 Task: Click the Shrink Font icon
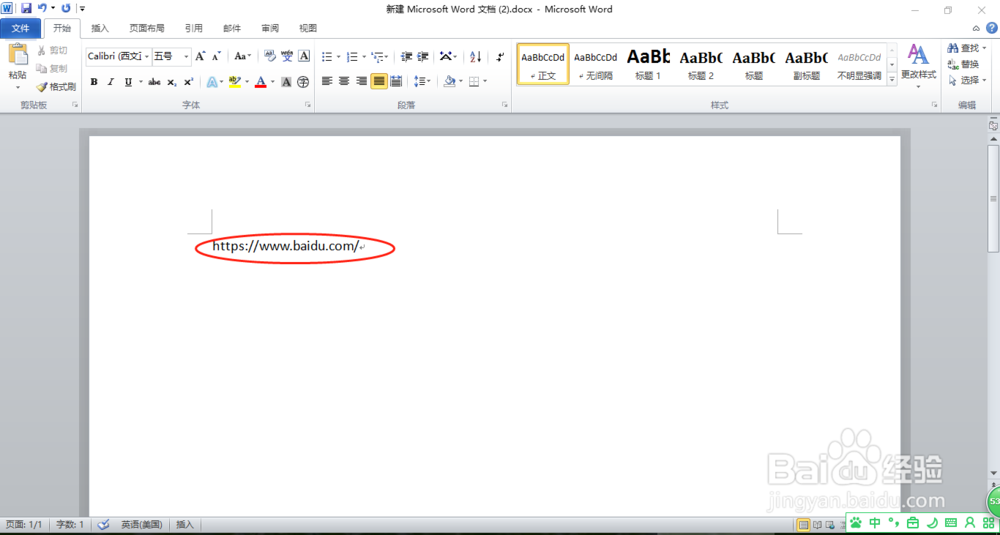point(216,56)
